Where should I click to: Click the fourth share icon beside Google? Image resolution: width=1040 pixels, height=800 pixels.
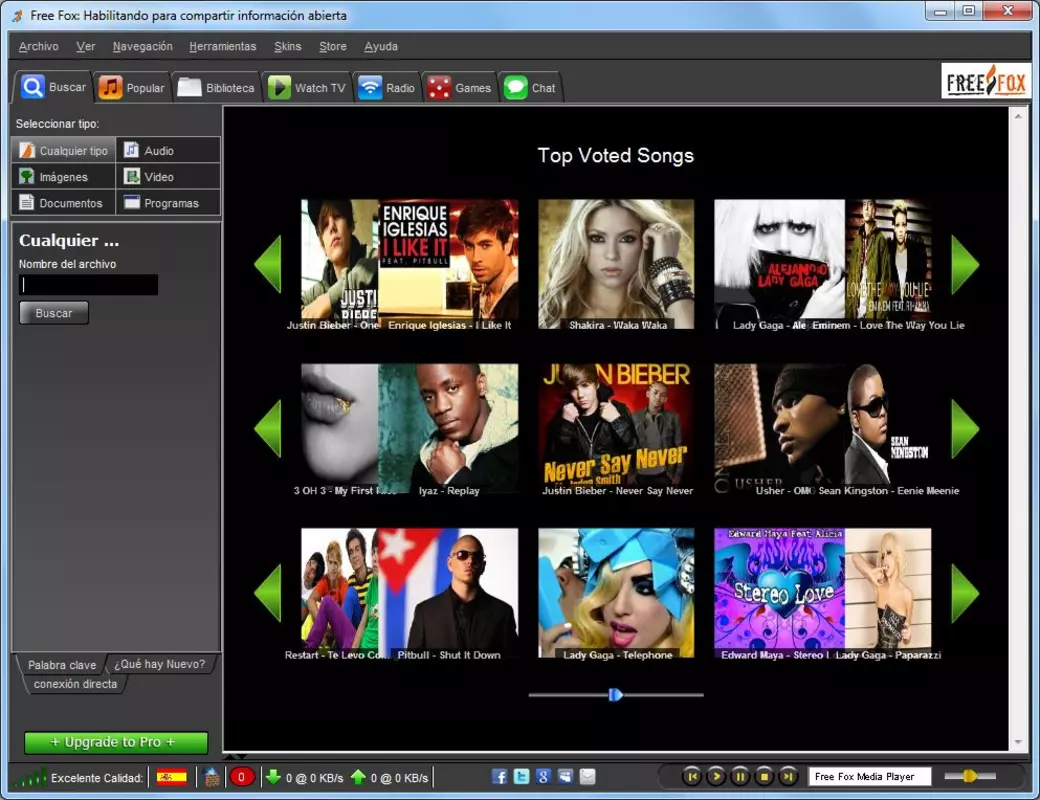point(565,777)
